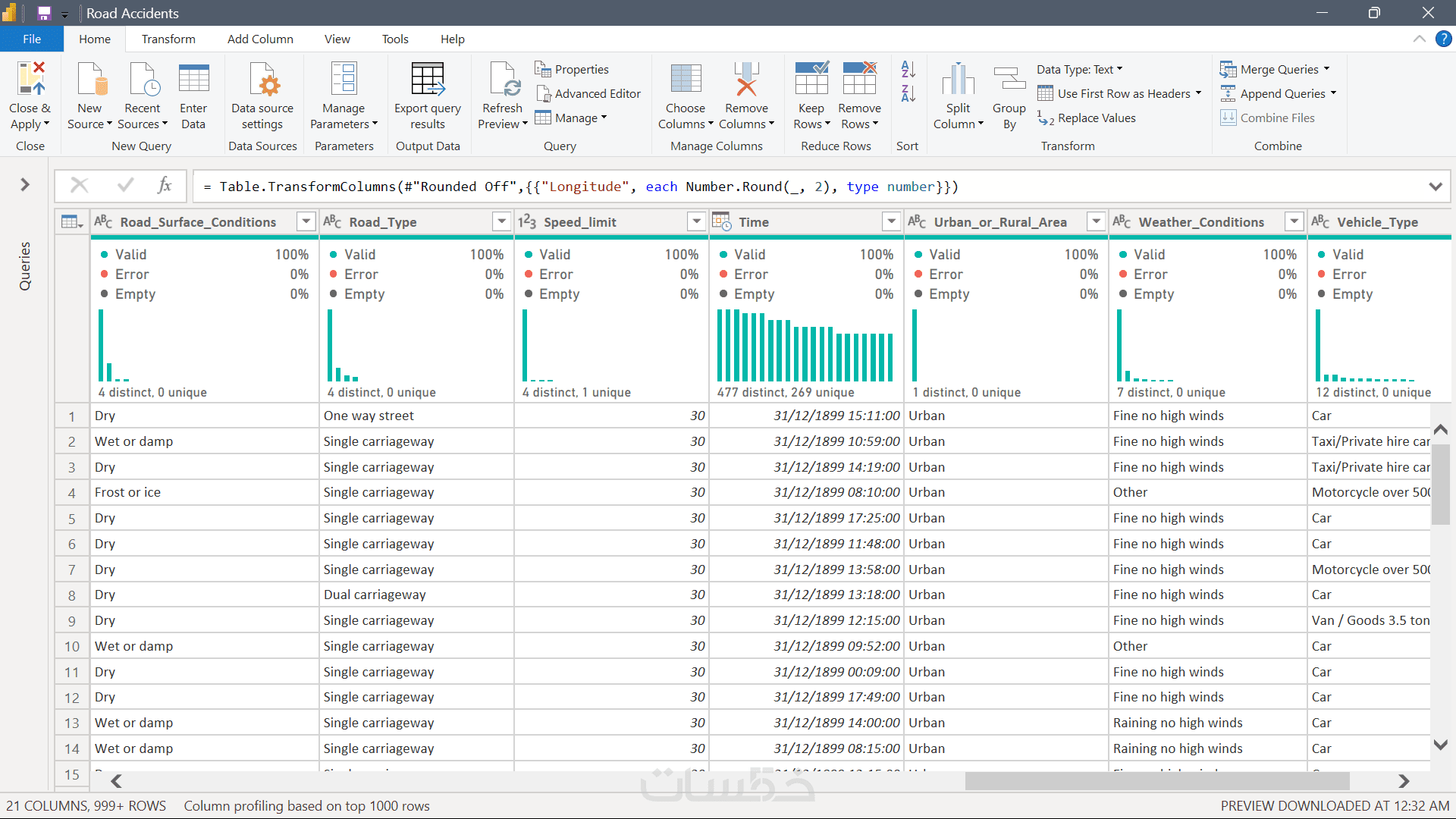Cancel the formula edit with the X icon
1456x819 pixels.
click(80, 186)
